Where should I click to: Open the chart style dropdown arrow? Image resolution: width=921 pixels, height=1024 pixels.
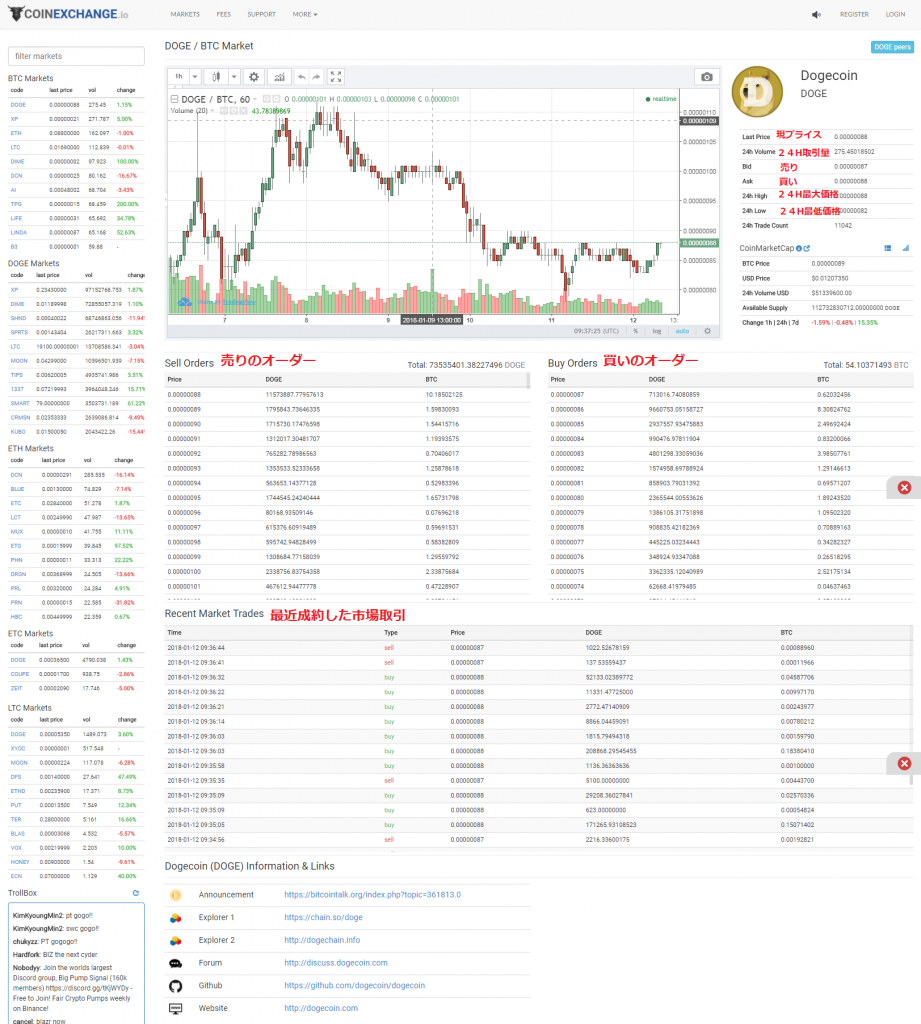(233, 77)
